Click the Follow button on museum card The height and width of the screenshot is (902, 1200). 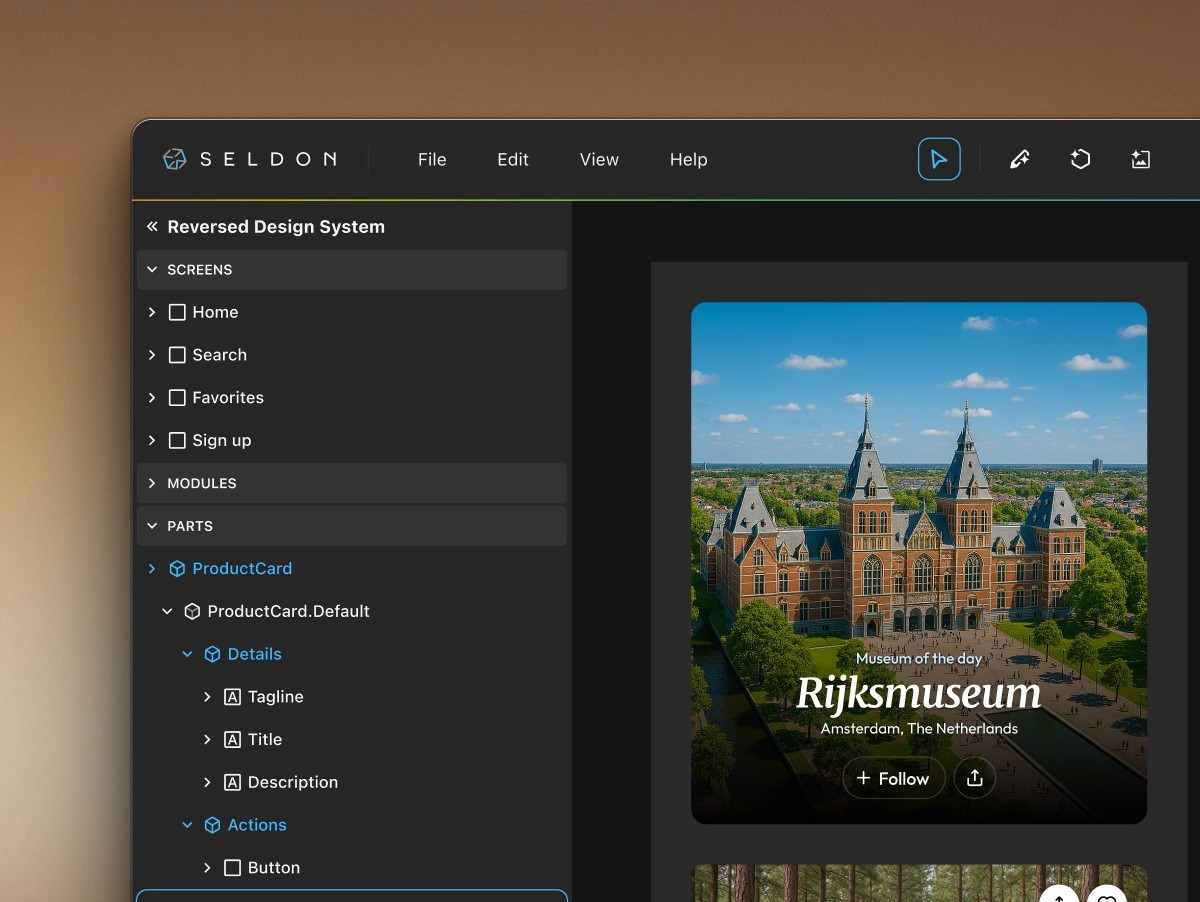(894, 778)
